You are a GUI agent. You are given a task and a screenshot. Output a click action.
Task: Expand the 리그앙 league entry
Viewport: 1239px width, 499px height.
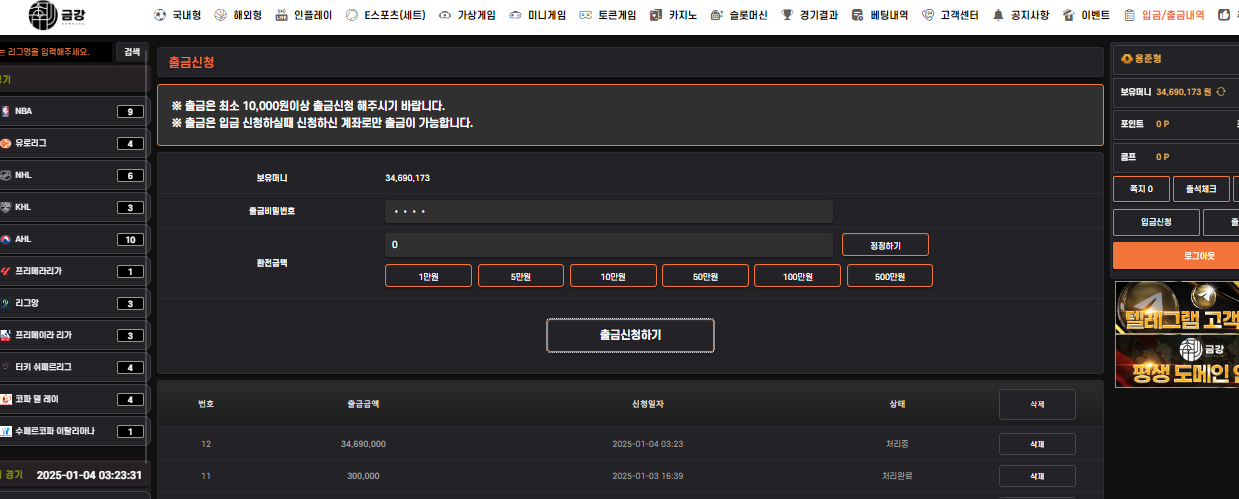[x=75, y=303]
